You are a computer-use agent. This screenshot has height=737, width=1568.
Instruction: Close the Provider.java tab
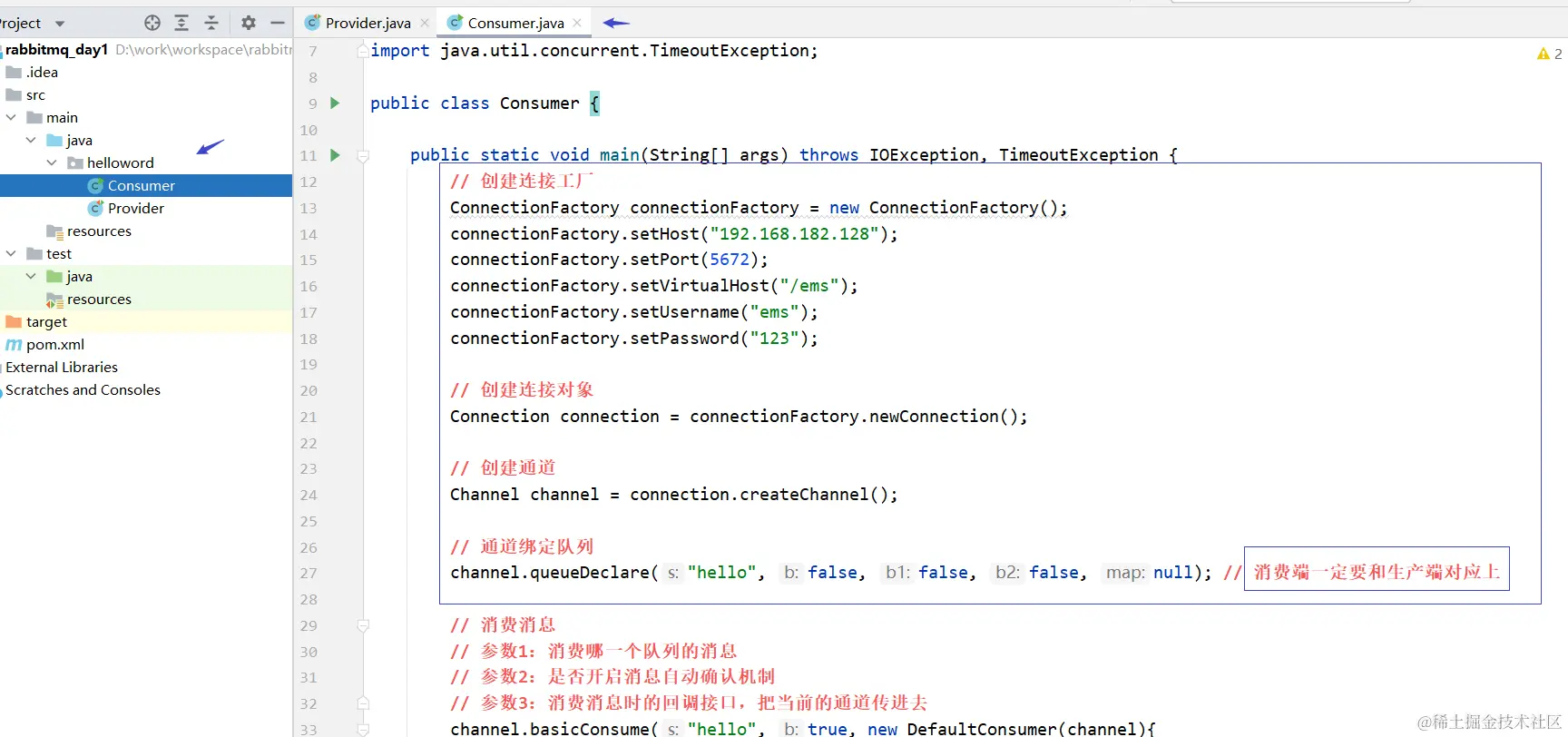pyautogui.click(x=425, y=23)
